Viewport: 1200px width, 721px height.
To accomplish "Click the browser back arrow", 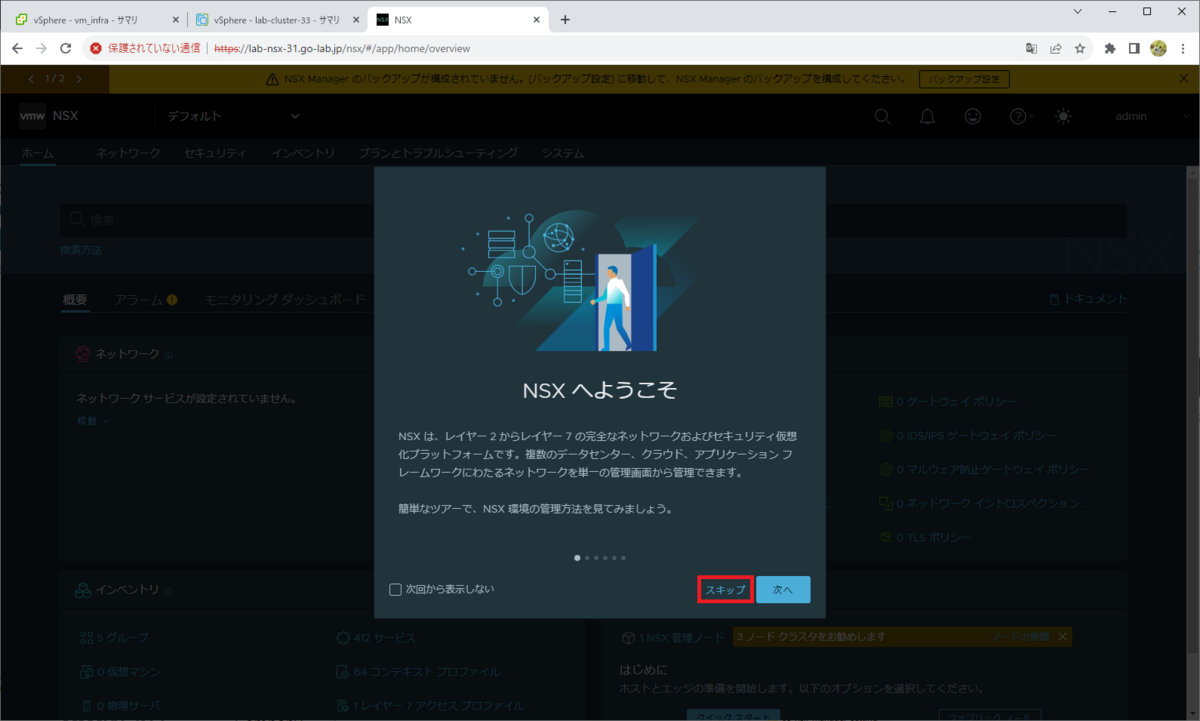I will coord(17,48).
